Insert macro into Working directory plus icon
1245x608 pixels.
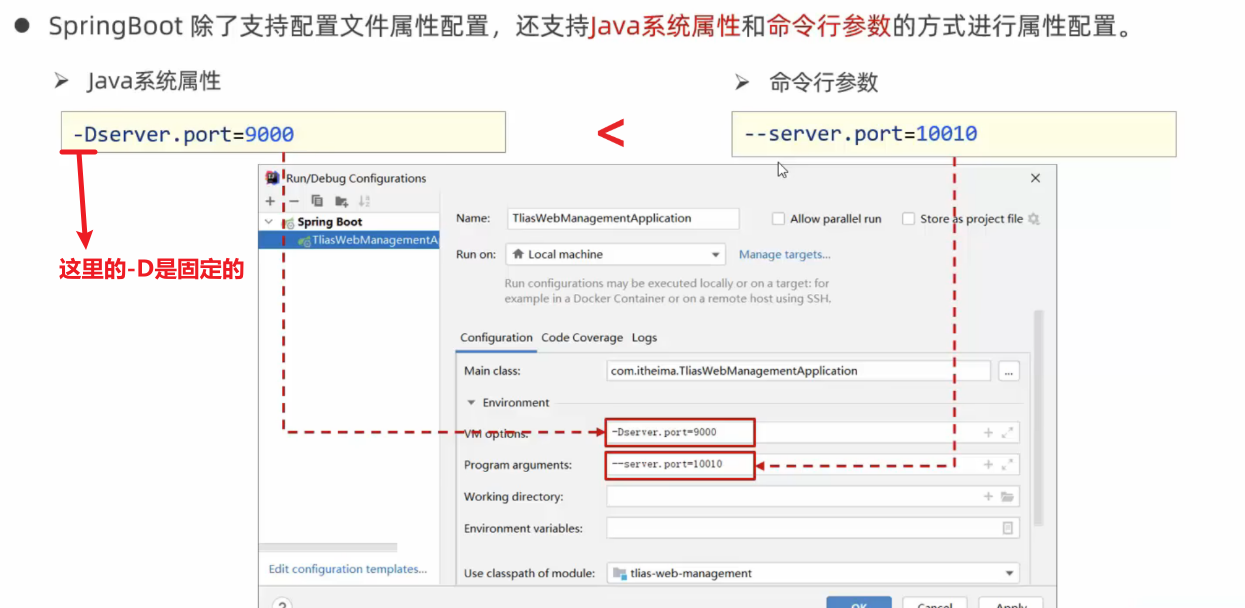988,497
